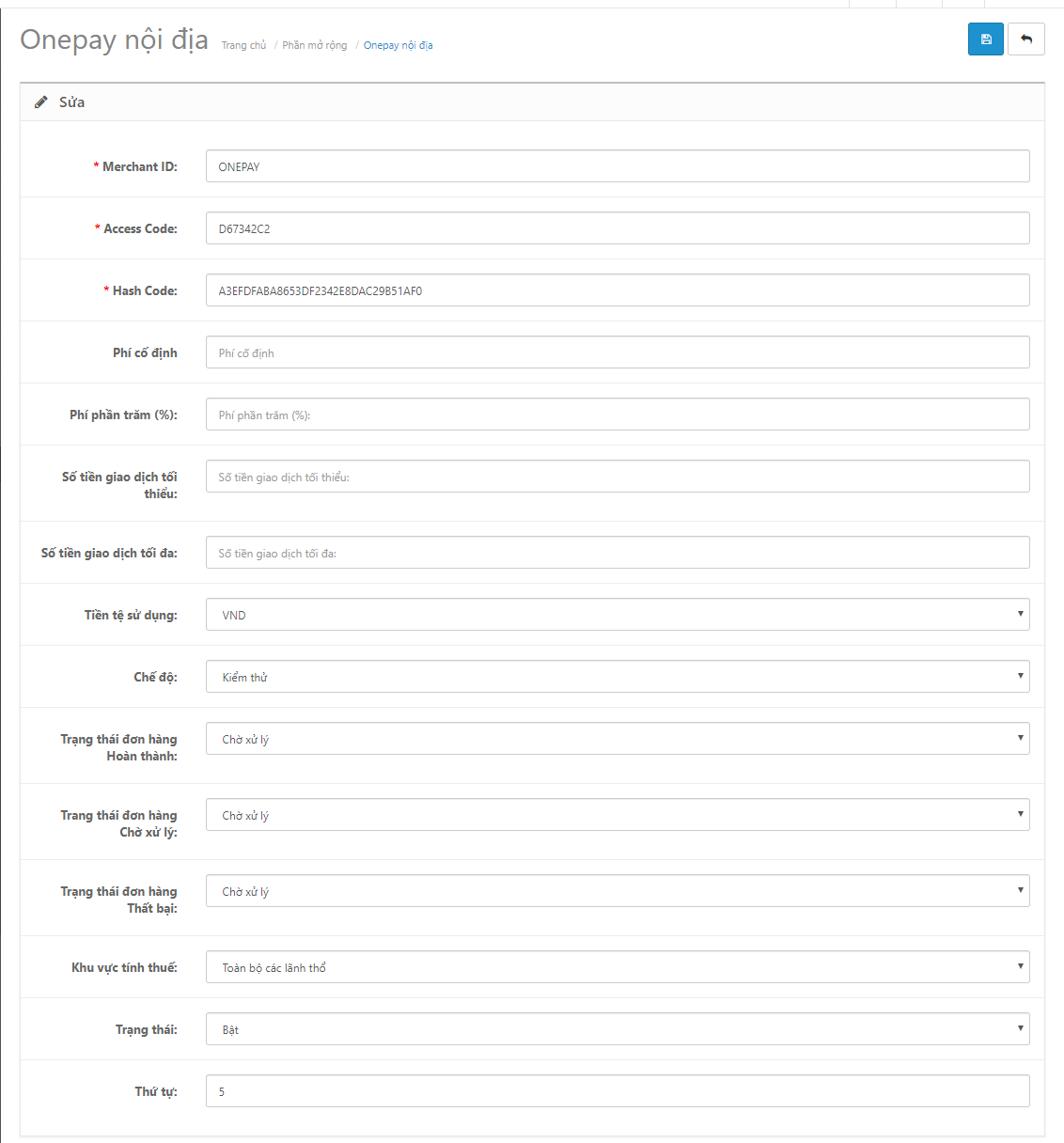
Task: Focus the Merchant ID input field
Action: (618, 166)
